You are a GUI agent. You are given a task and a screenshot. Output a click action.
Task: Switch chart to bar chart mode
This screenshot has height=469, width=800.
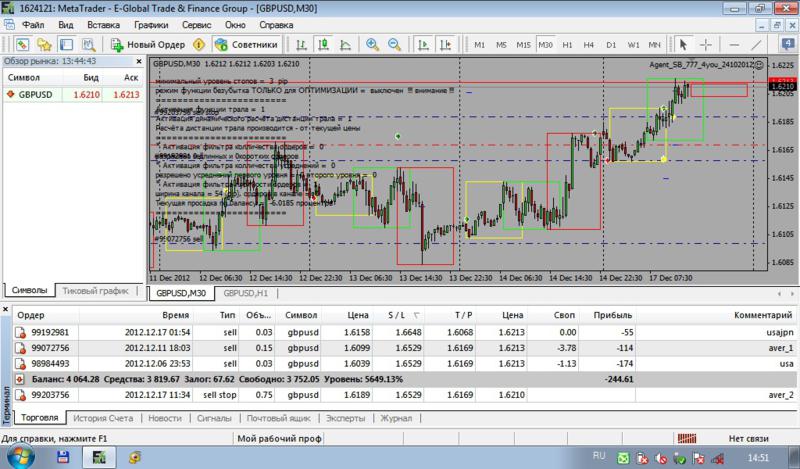click(302, 44)
